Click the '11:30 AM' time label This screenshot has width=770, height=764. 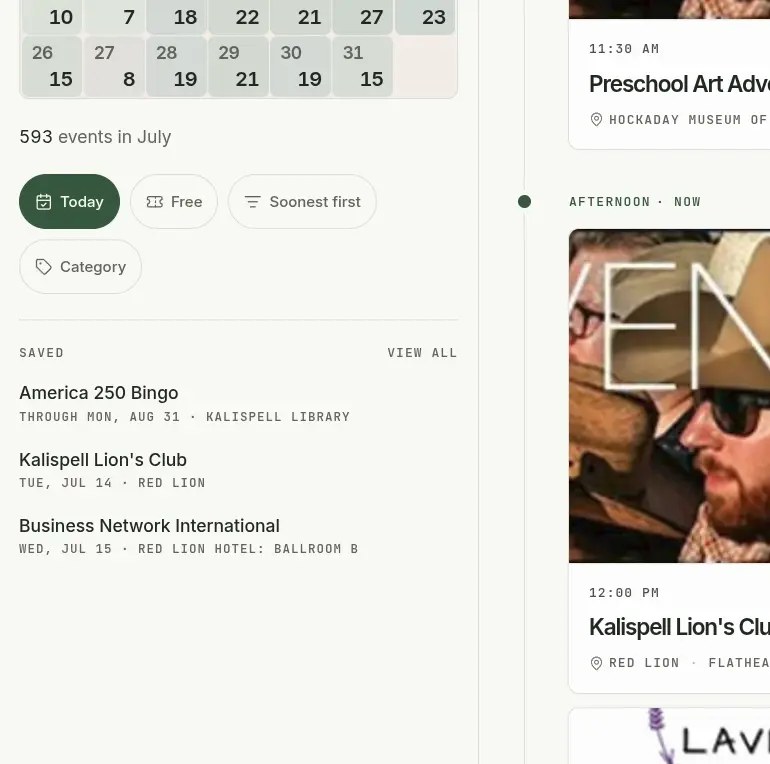[624, 49]
